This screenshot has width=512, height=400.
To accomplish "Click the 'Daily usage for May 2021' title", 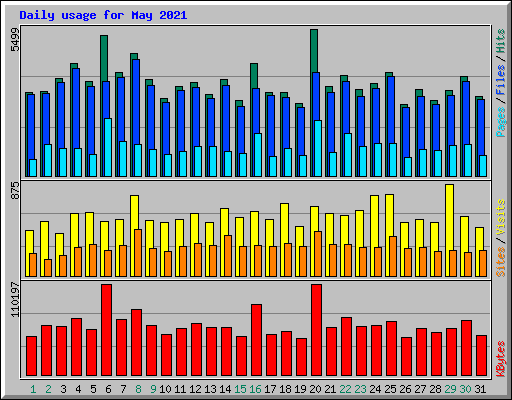I will 103,16.
